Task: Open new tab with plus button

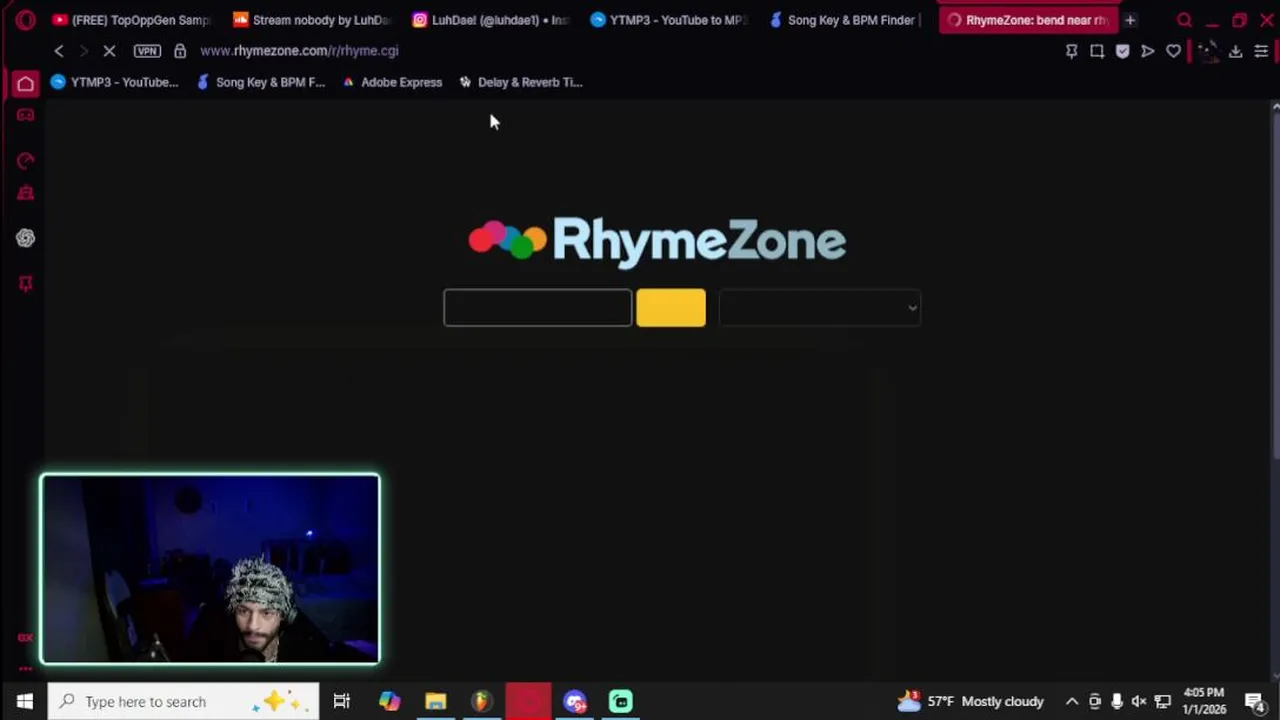Action: pos(1130,20)
